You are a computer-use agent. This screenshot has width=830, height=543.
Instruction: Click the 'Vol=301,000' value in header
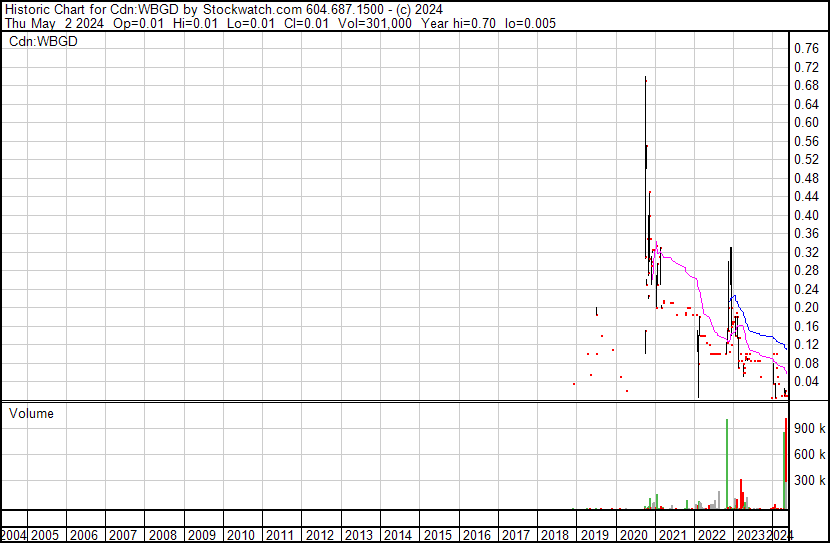[x=375, y=24]
